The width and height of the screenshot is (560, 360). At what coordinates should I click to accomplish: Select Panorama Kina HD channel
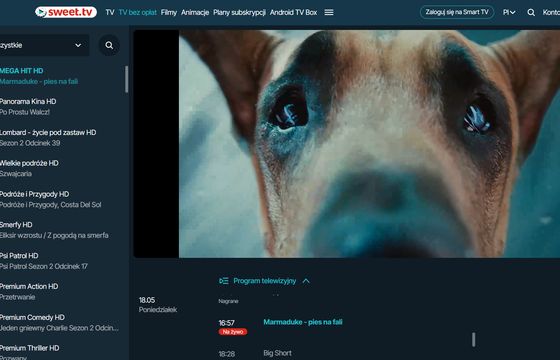[x=62, y=106]
